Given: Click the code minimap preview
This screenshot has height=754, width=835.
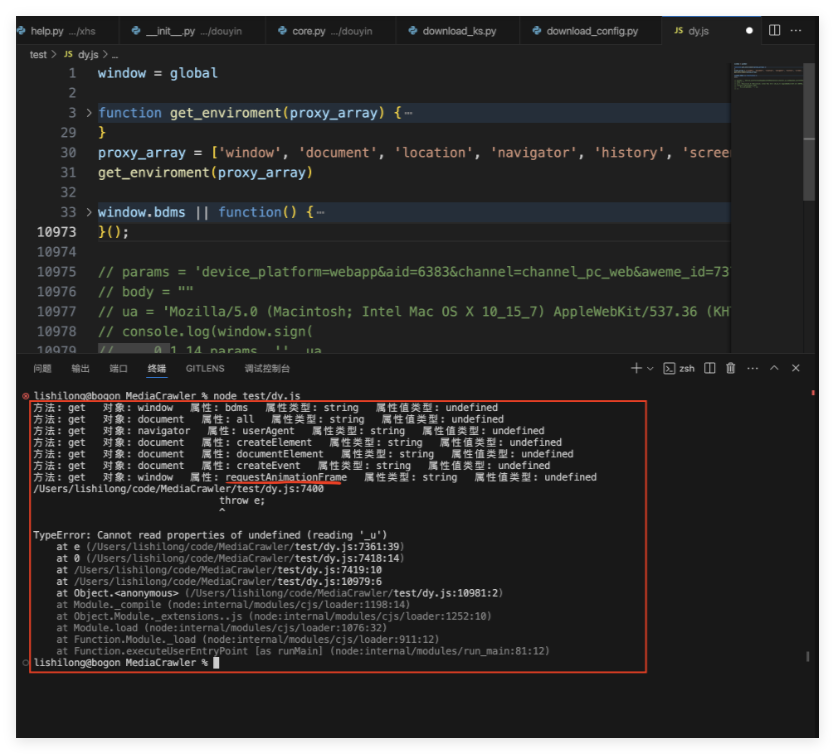Looking at the screenshot, I should 767,77.
